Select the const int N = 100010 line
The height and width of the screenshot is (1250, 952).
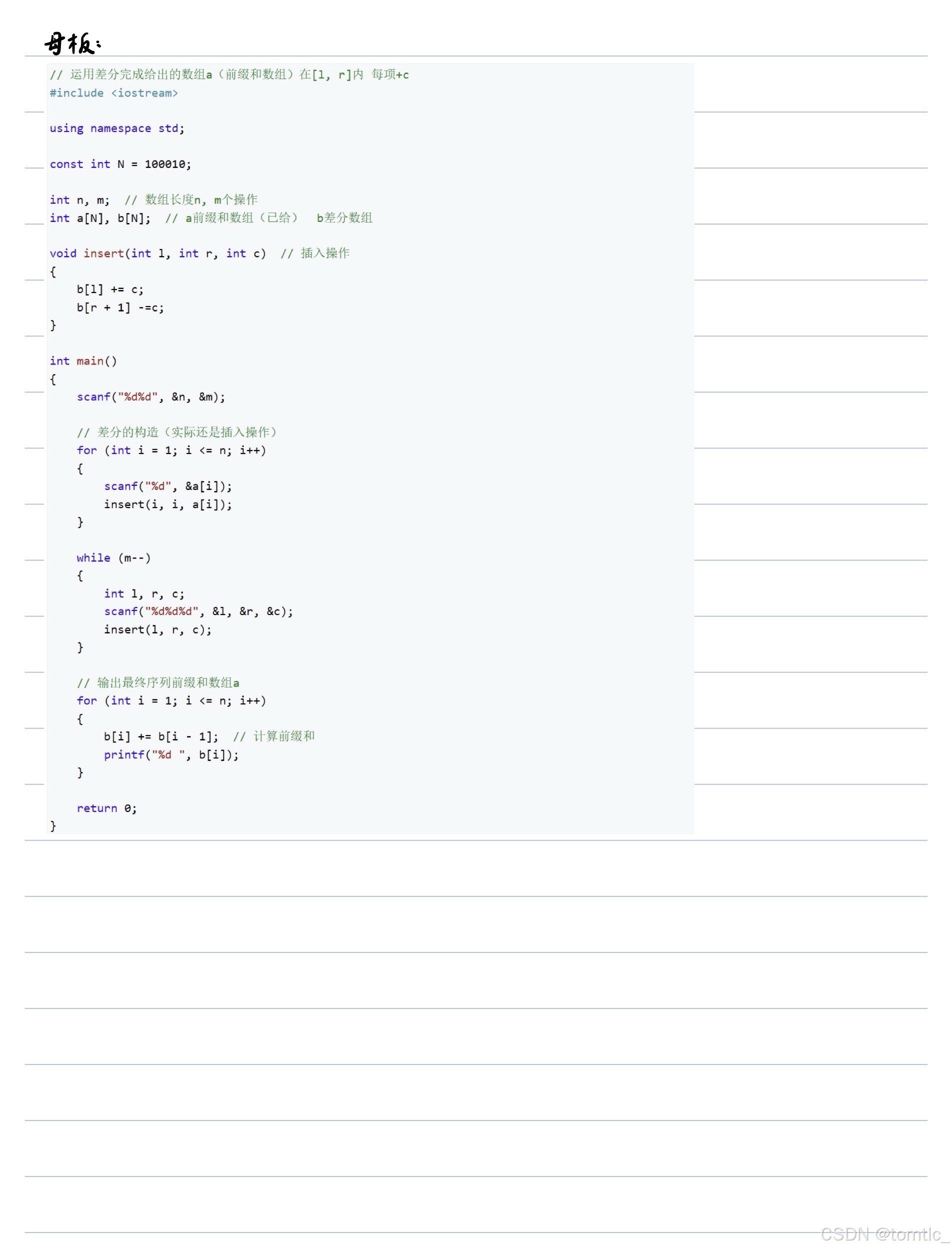tap(119, 164)
